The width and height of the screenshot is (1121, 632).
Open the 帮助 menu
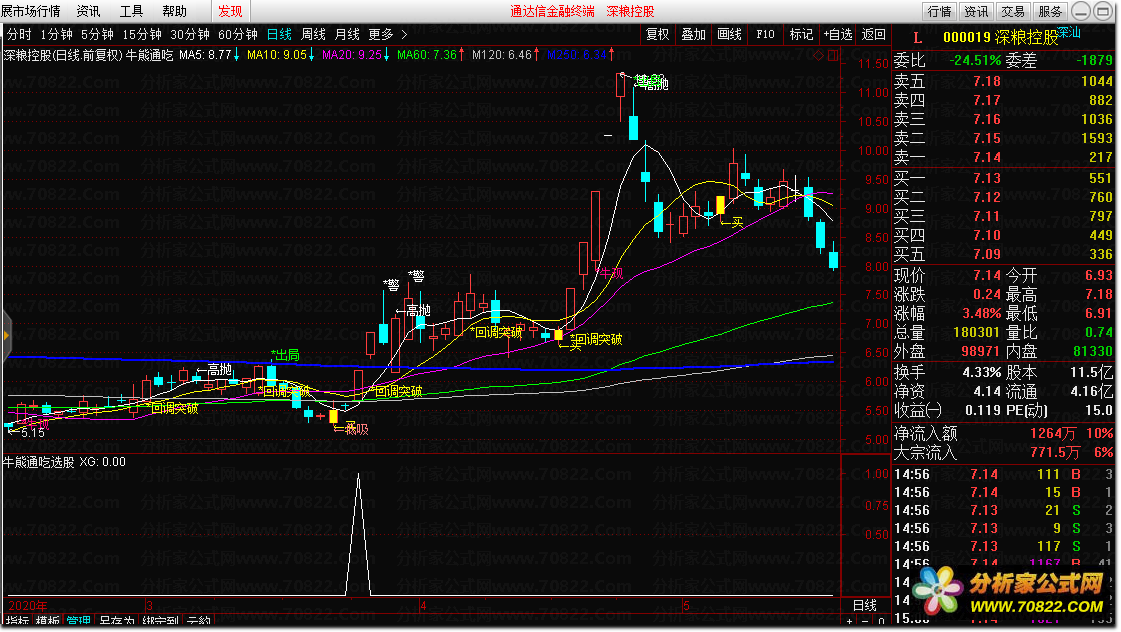tap(174, 11)
